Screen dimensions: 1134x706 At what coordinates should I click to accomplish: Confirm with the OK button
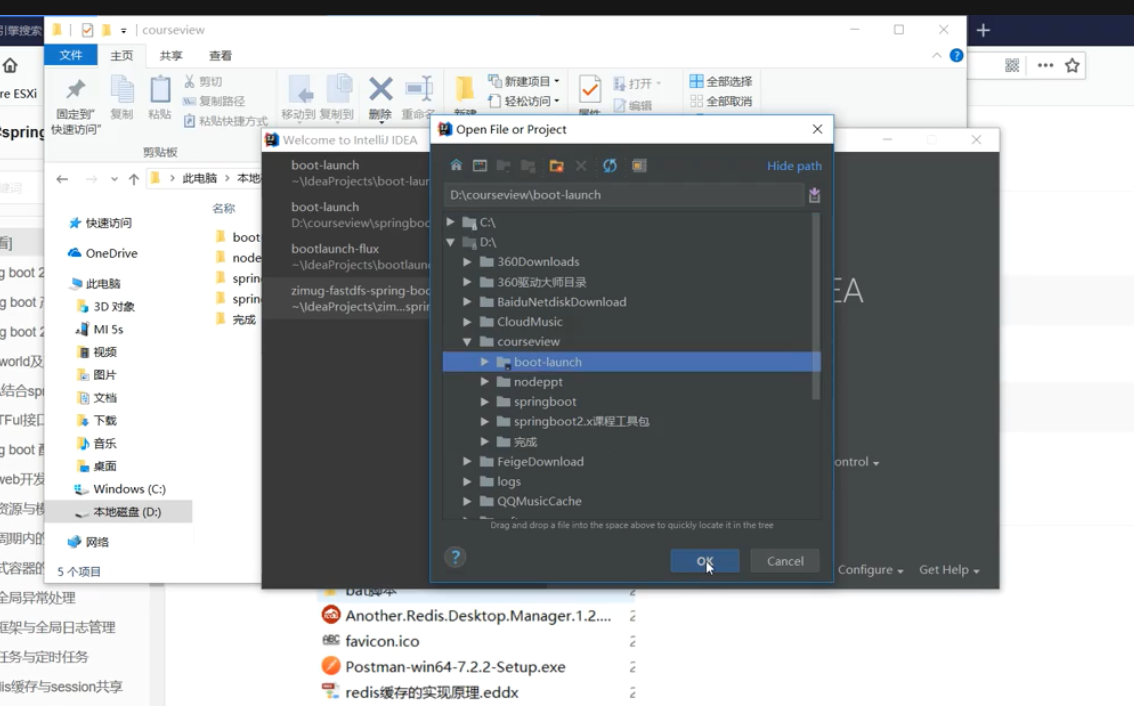(x=704, y=561)
